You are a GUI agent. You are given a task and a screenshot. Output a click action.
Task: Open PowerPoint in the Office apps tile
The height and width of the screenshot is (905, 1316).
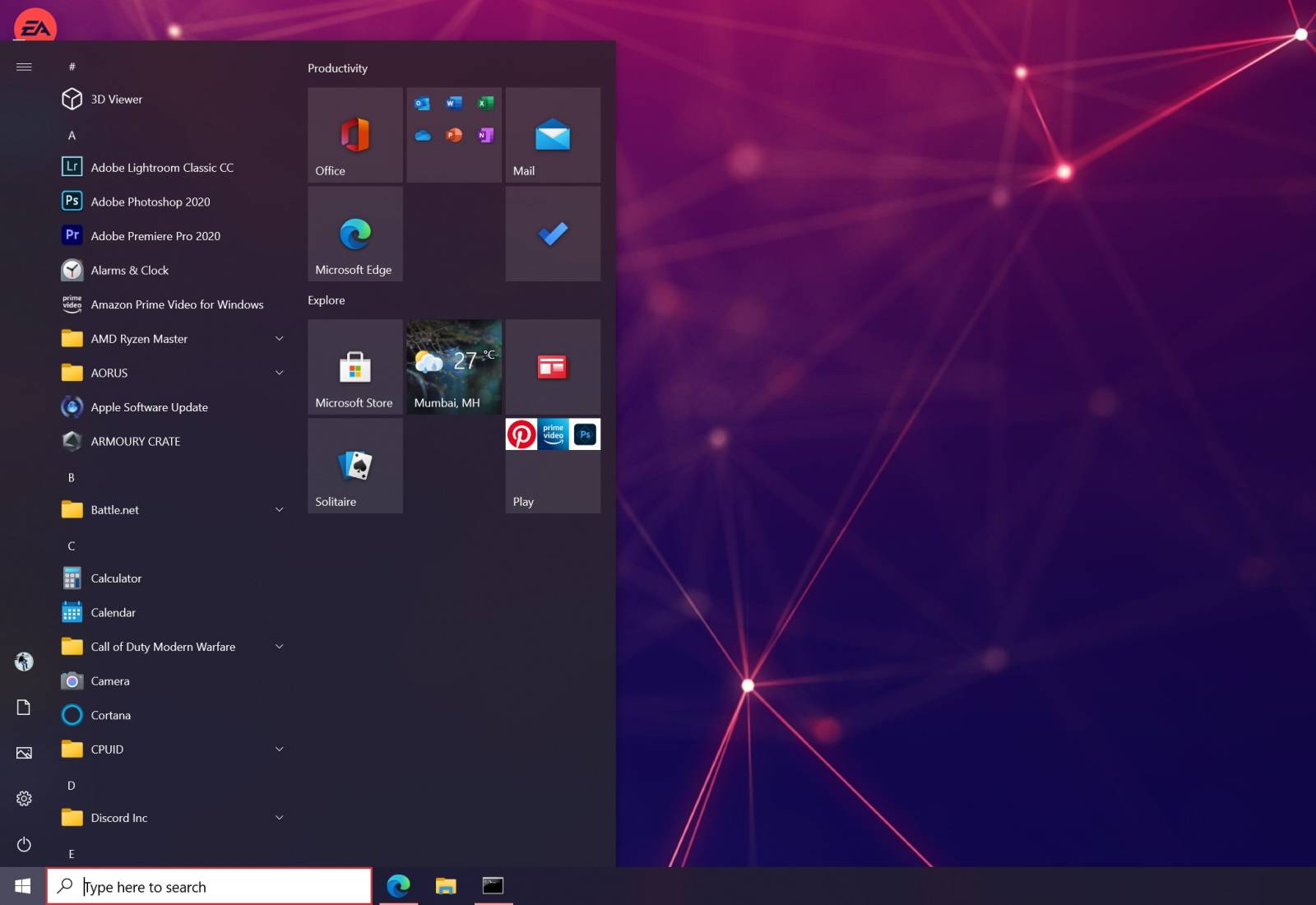click(x=454, y=135)
